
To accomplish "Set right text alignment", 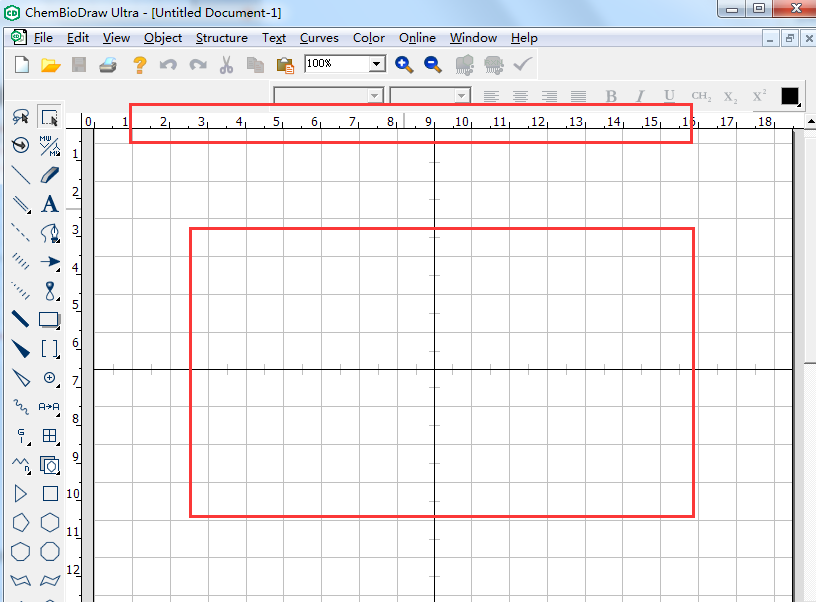I will 550,96.
